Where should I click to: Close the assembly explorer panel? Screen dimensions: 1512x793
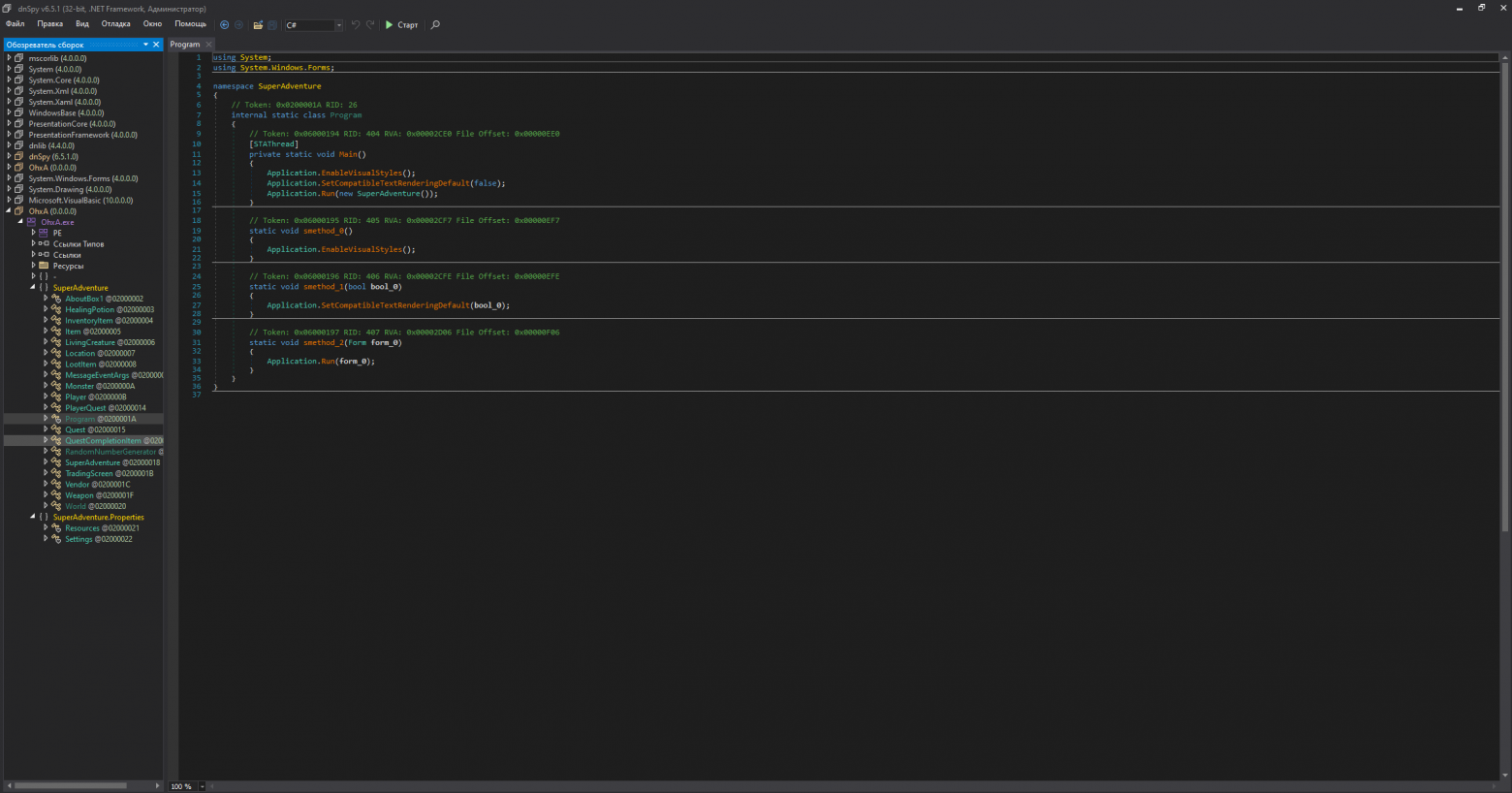[x=156, y=45]
